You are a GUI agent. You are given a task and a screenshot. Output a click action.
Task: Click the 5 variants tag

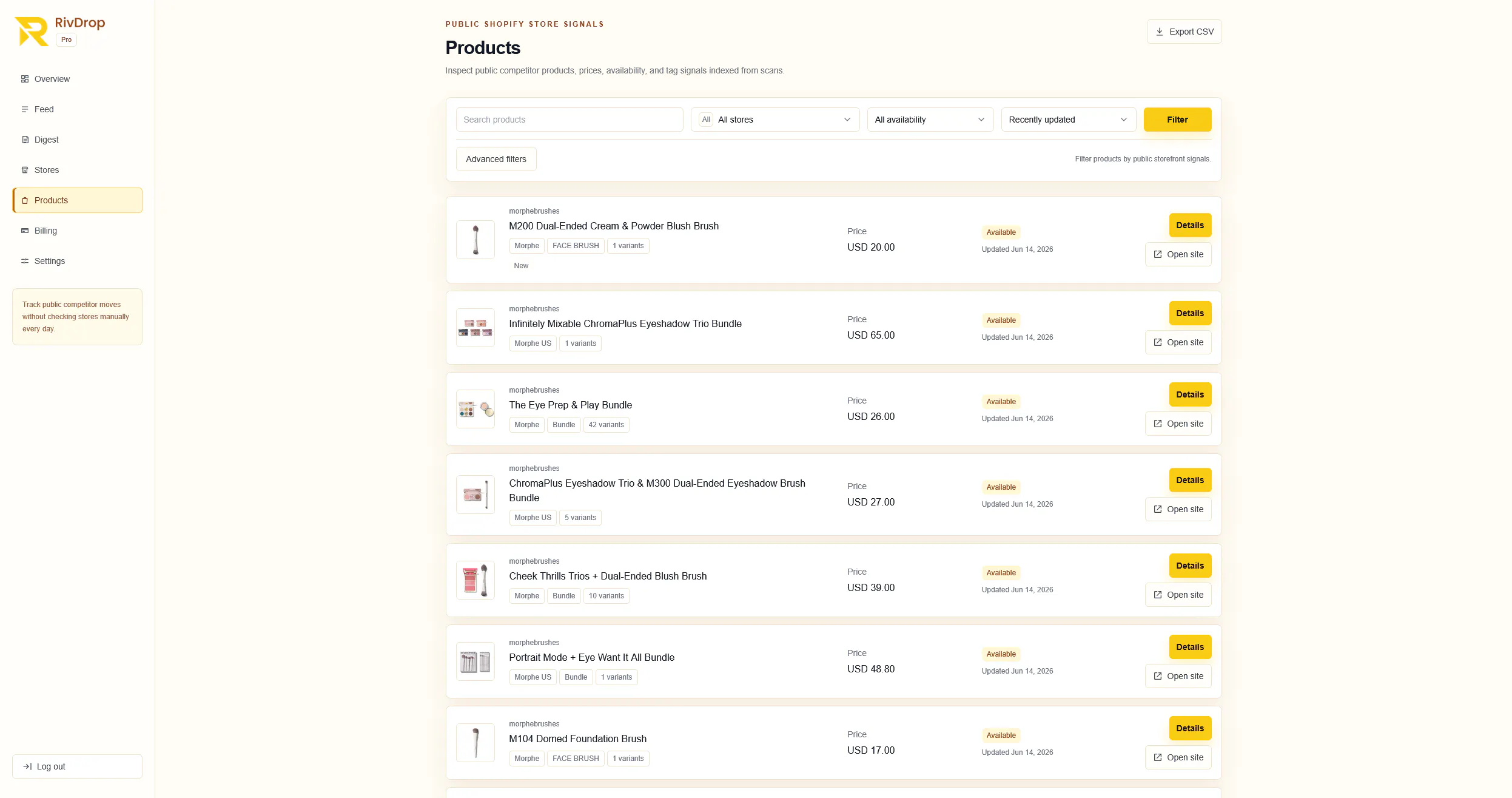580,518
